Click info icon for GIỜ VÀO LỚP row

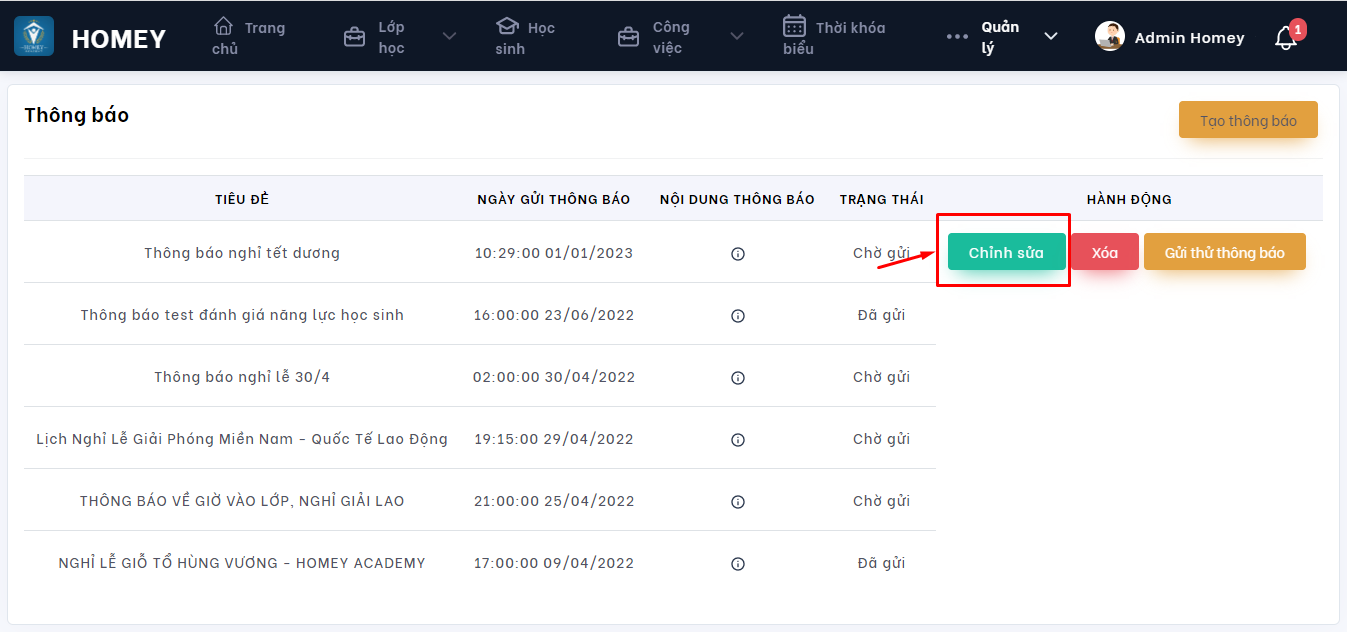[x=738, y=502]
